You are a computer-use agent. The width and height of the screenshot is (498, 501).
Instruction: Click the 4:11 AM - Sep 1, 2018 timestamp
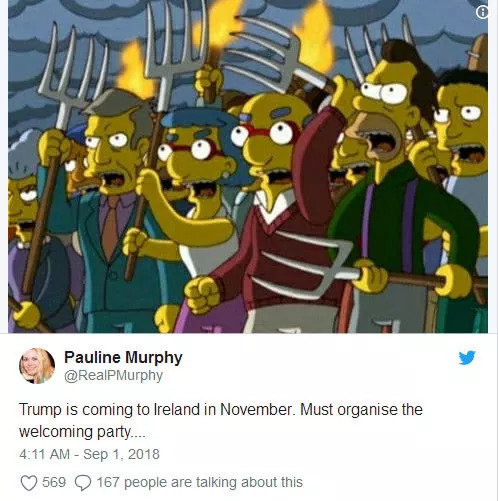[89, 454]
